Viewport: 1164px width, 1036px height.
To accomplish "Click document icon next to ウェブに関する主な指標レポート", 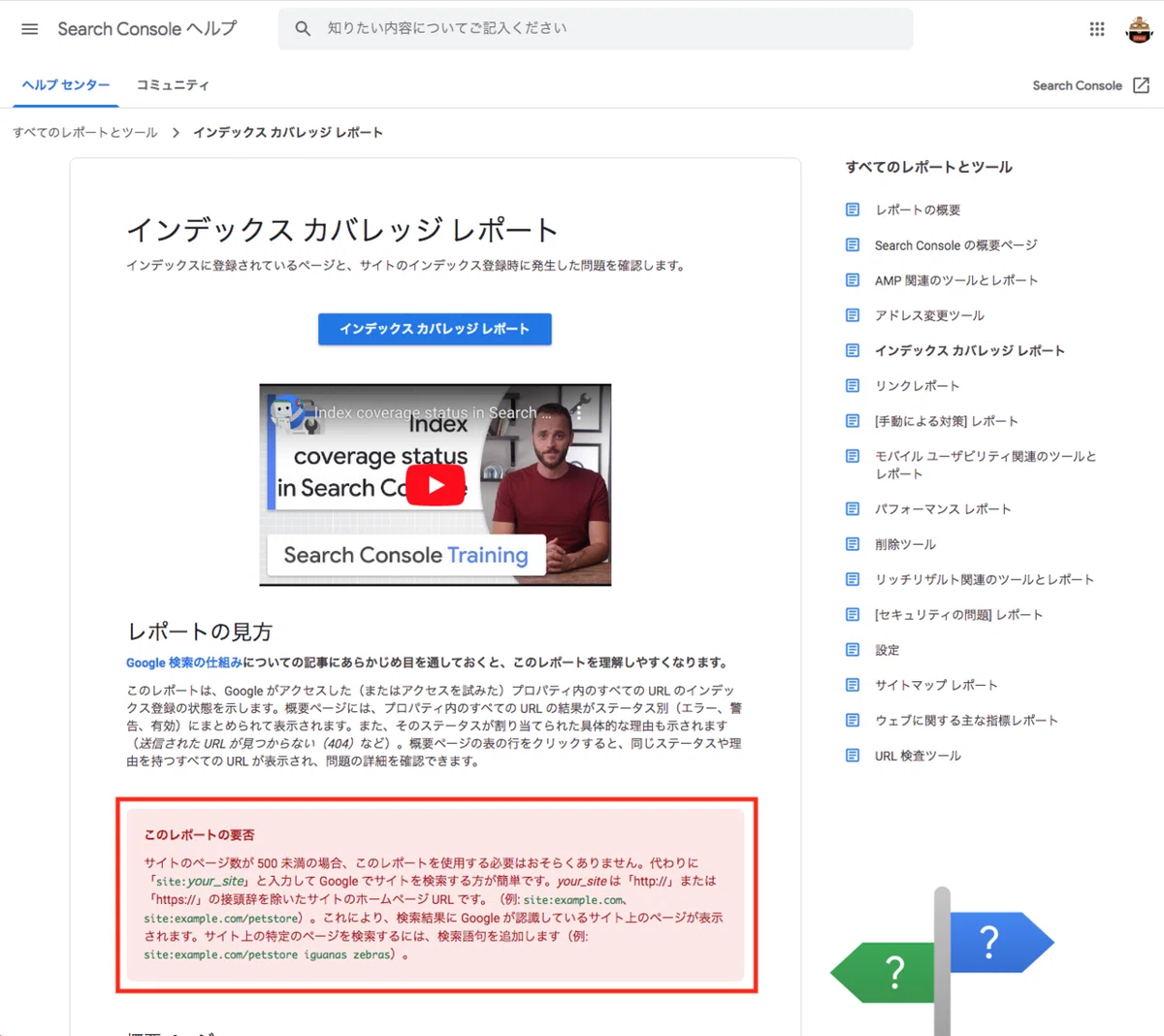I will point(853,720).
